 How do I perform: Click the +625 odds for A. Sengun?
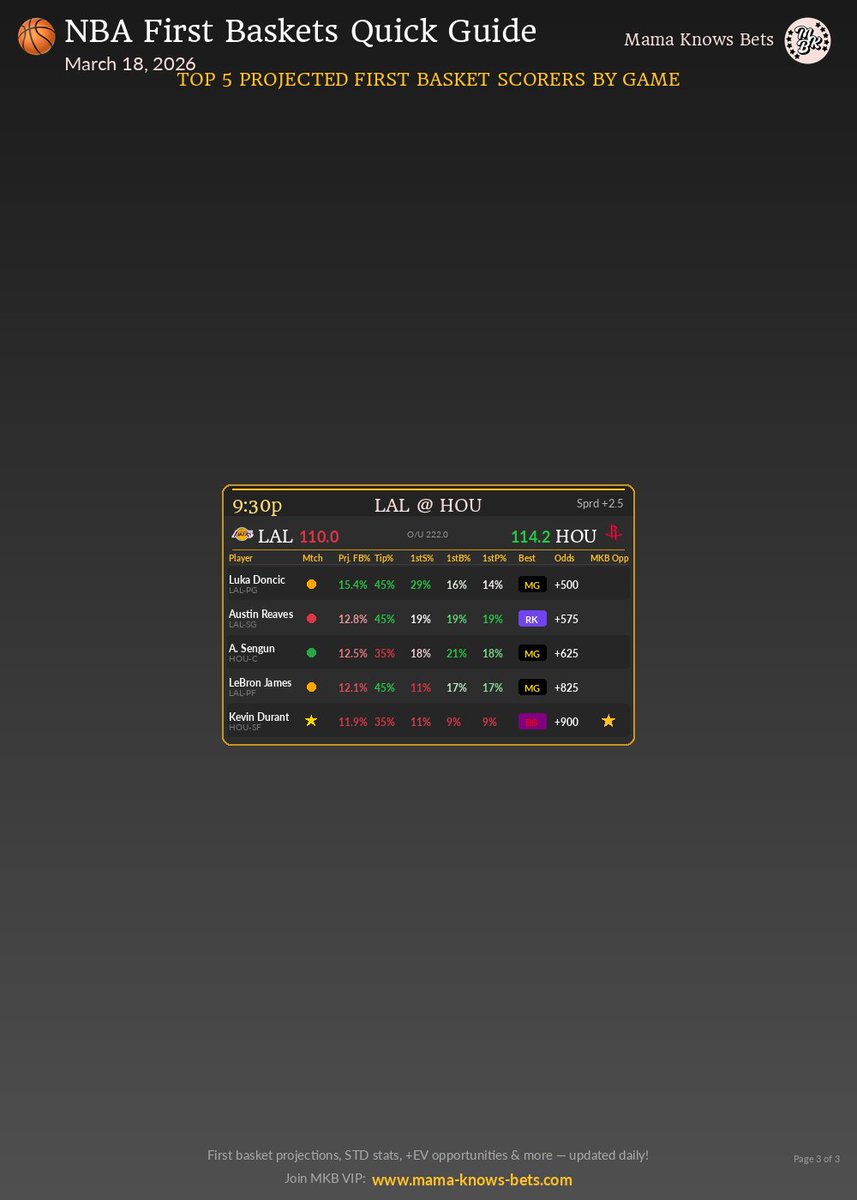click(566, 653)
